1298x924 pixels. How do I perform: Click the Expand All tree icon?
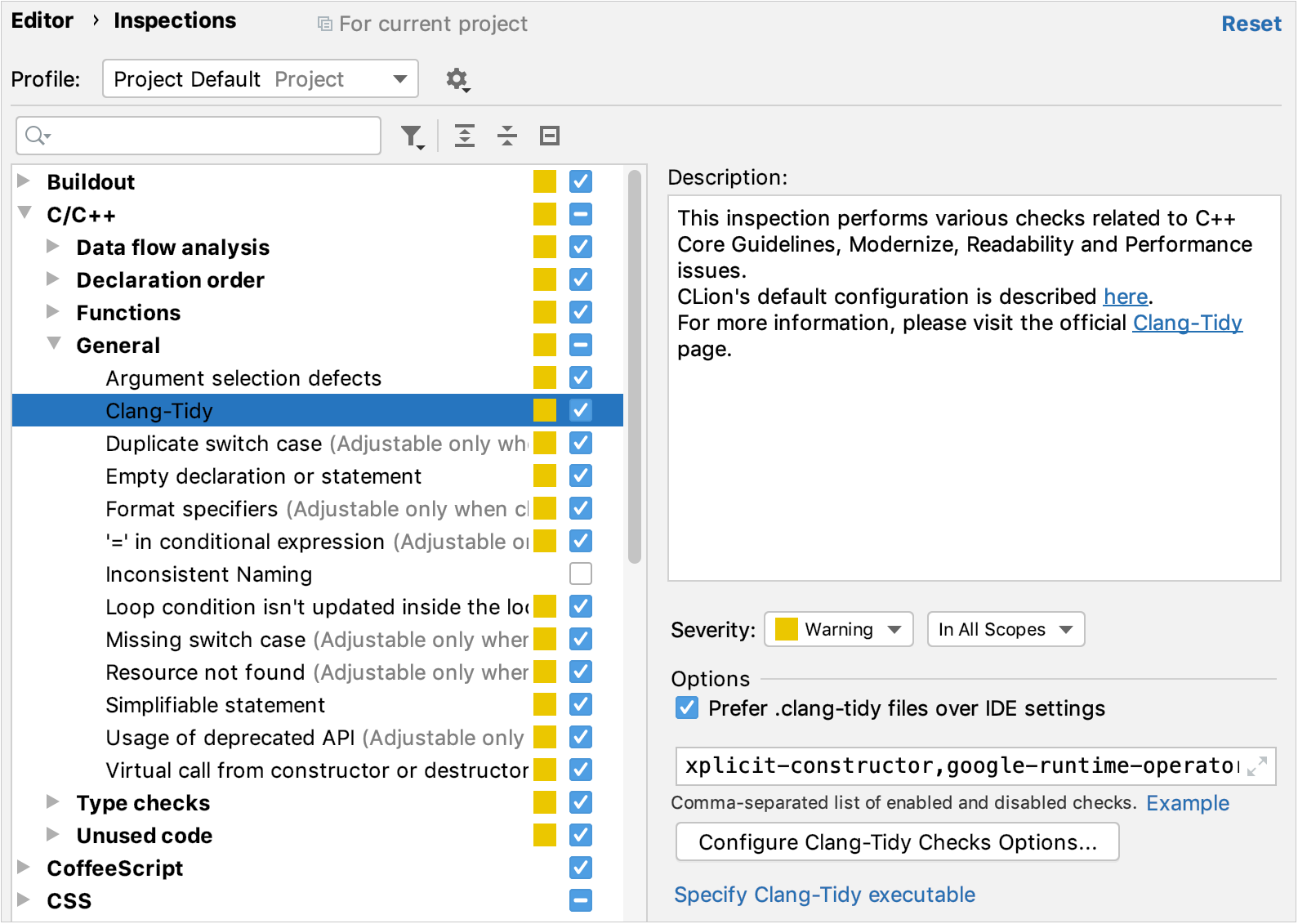tap(465, 136)
